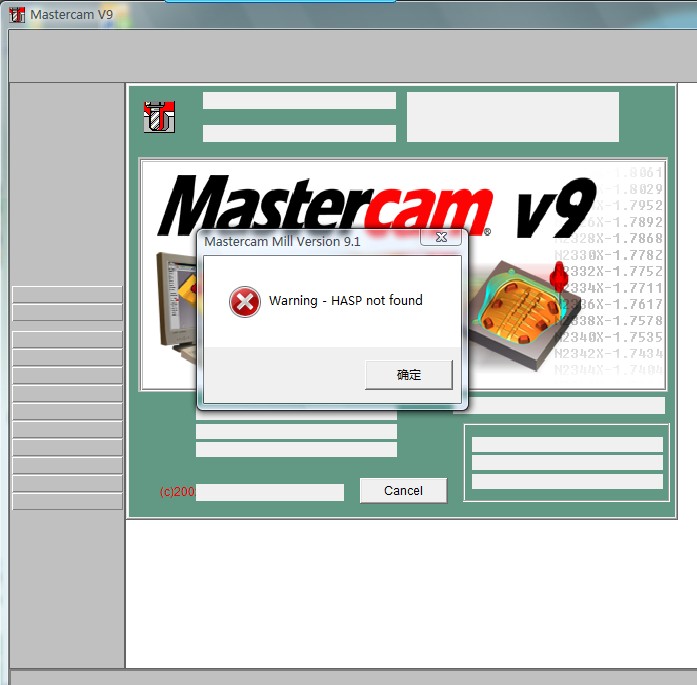Click the Mastercam icon in title bar
The height and width of the screenshot is (685, 697).
click(x=17, y=15)
